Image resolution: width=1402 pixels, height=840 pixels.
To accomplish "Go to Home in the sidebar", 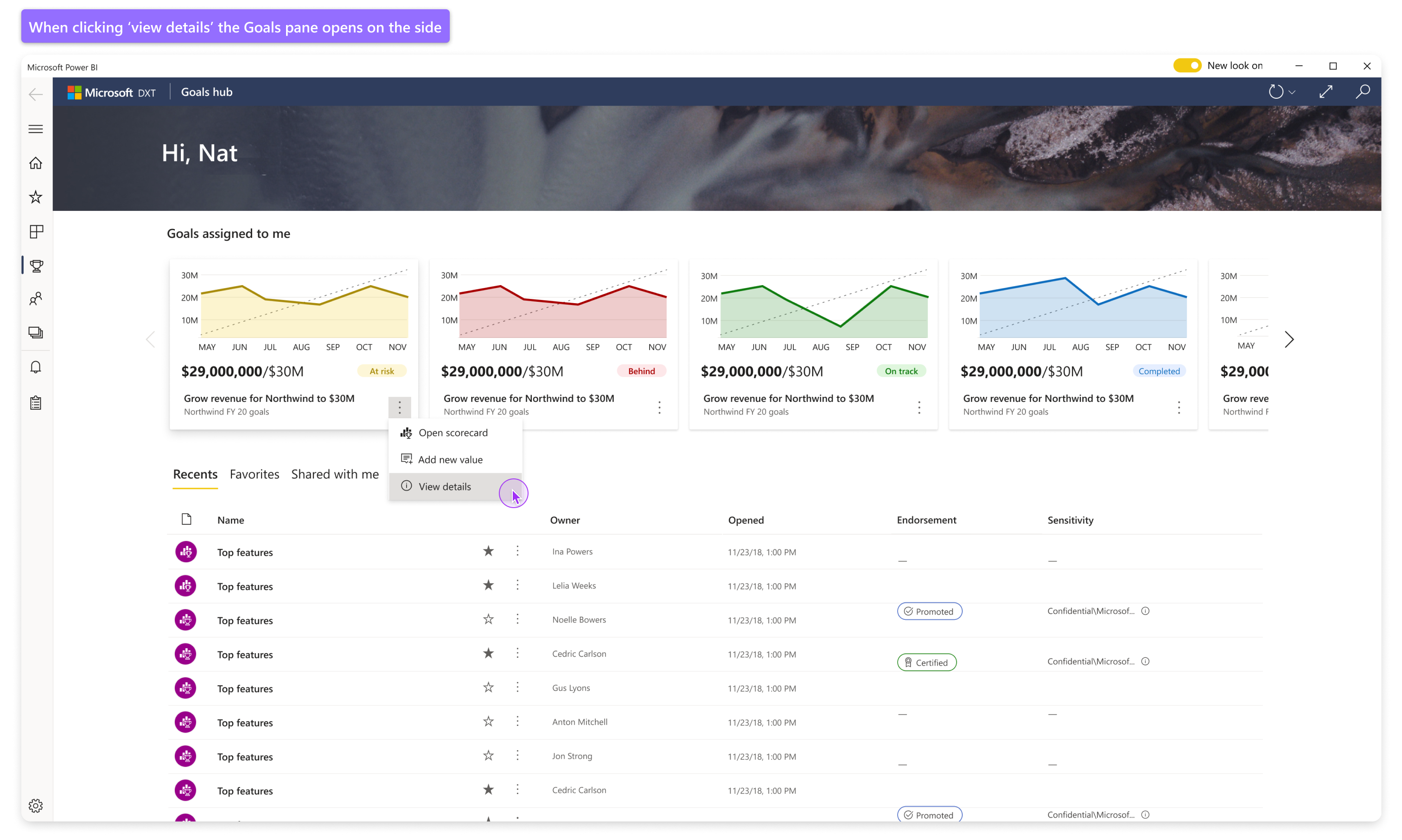I will pyautogui.click(x=36, y=163).
